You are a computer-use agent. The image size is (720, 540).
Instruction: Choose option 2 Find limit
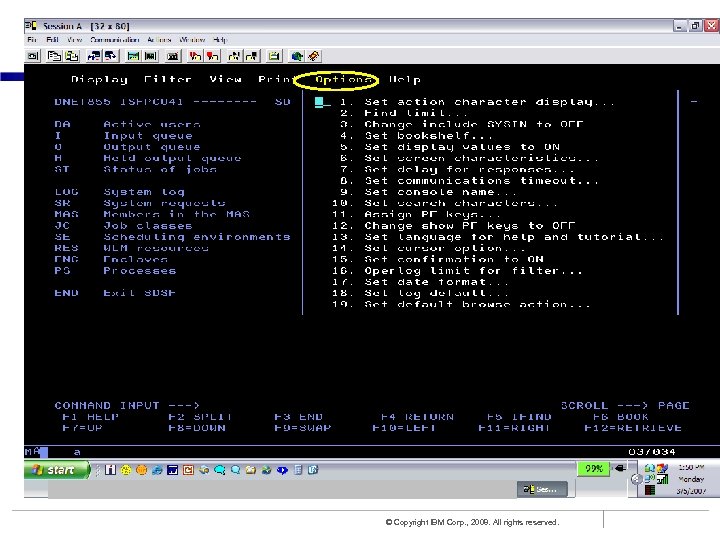pyautogui.click(x=404, y=113)
